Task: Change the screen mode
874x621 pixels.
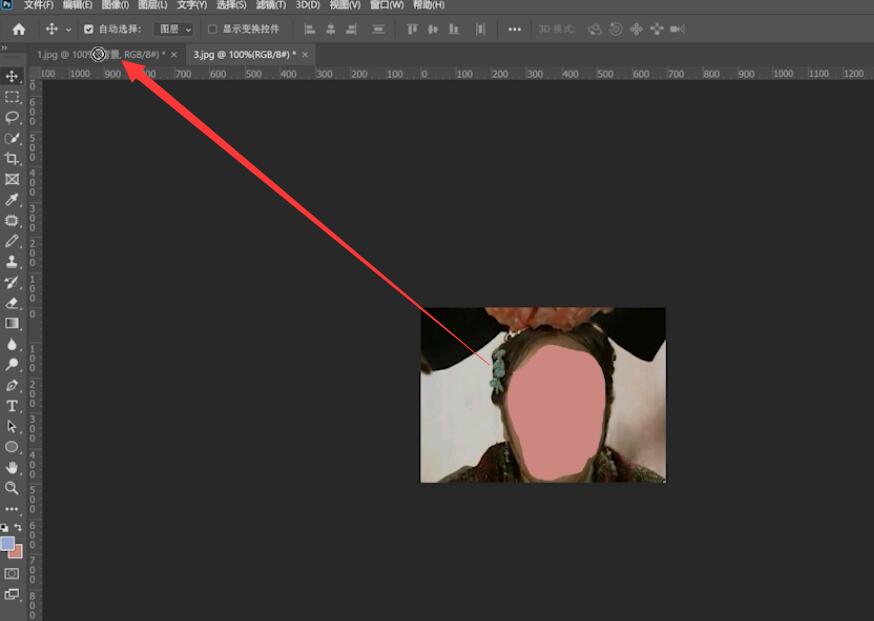Action: coord(12,594)
